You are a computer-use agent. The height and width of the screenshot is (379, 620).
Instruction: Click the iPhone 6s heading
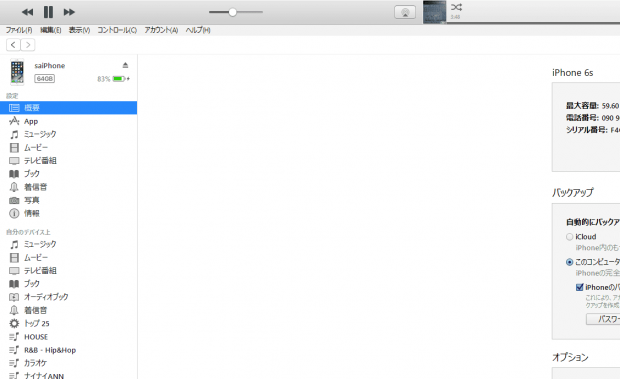(573, 73)
